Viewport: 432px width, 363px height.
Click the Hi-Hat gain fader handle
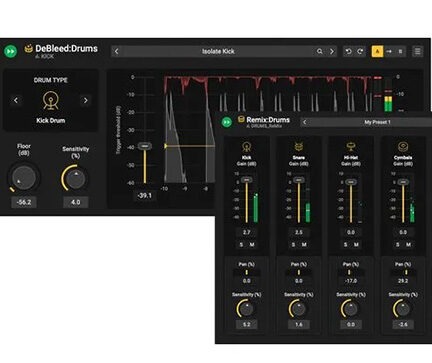[351, 182]
